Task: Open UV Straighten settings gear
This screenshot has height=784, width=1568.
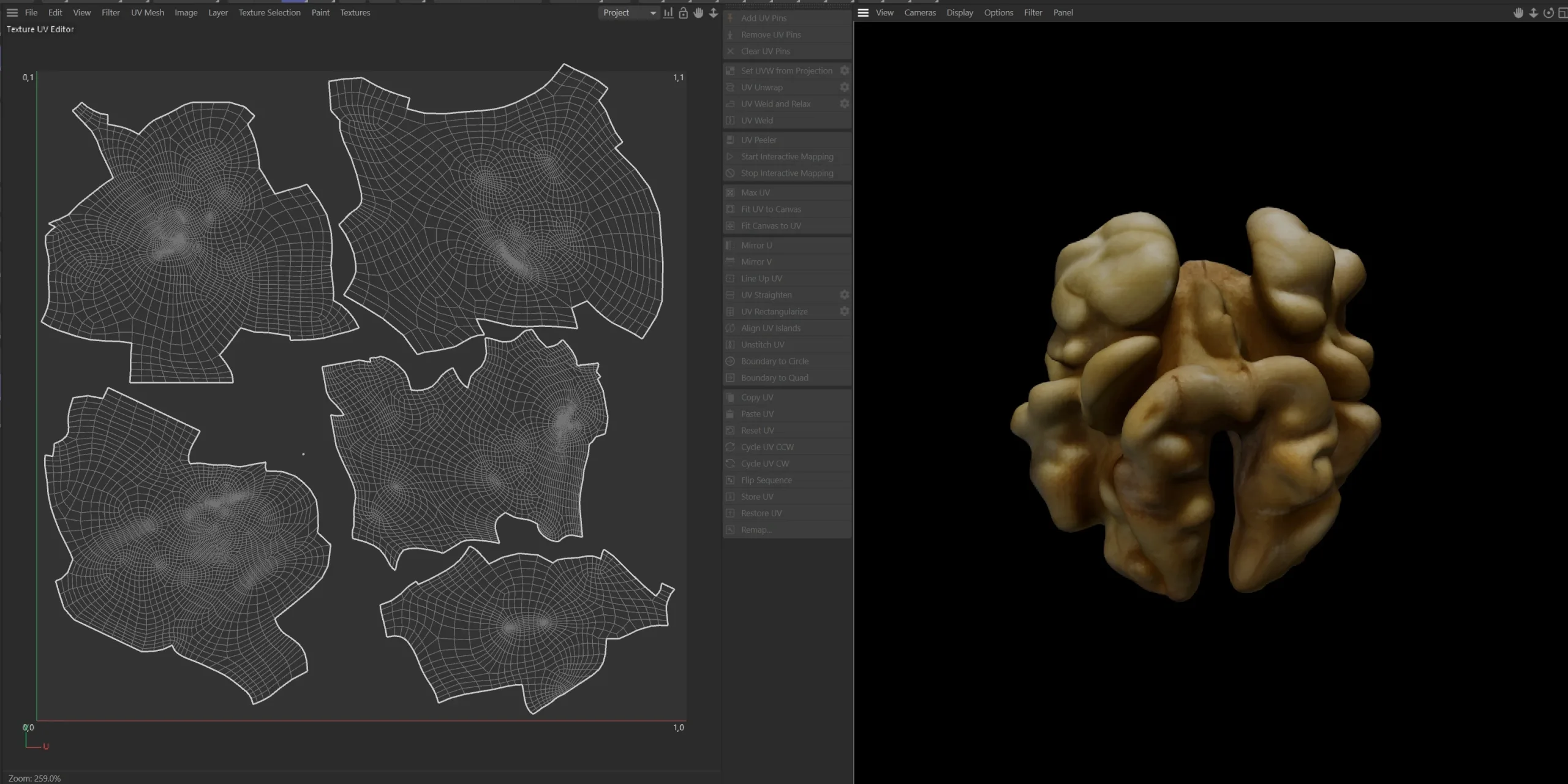Action: (844, 295)
